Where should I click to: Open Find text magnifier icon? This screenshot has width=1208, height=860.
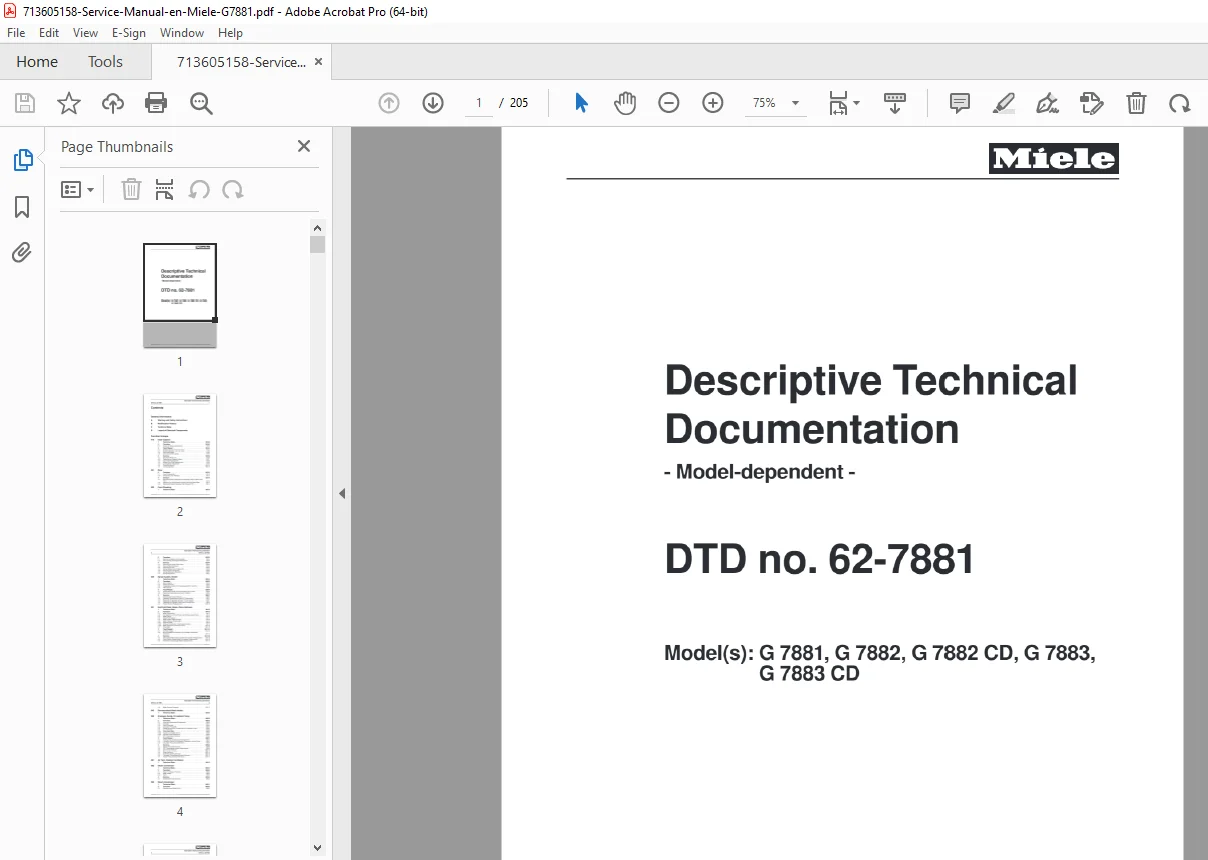(202, 103)
